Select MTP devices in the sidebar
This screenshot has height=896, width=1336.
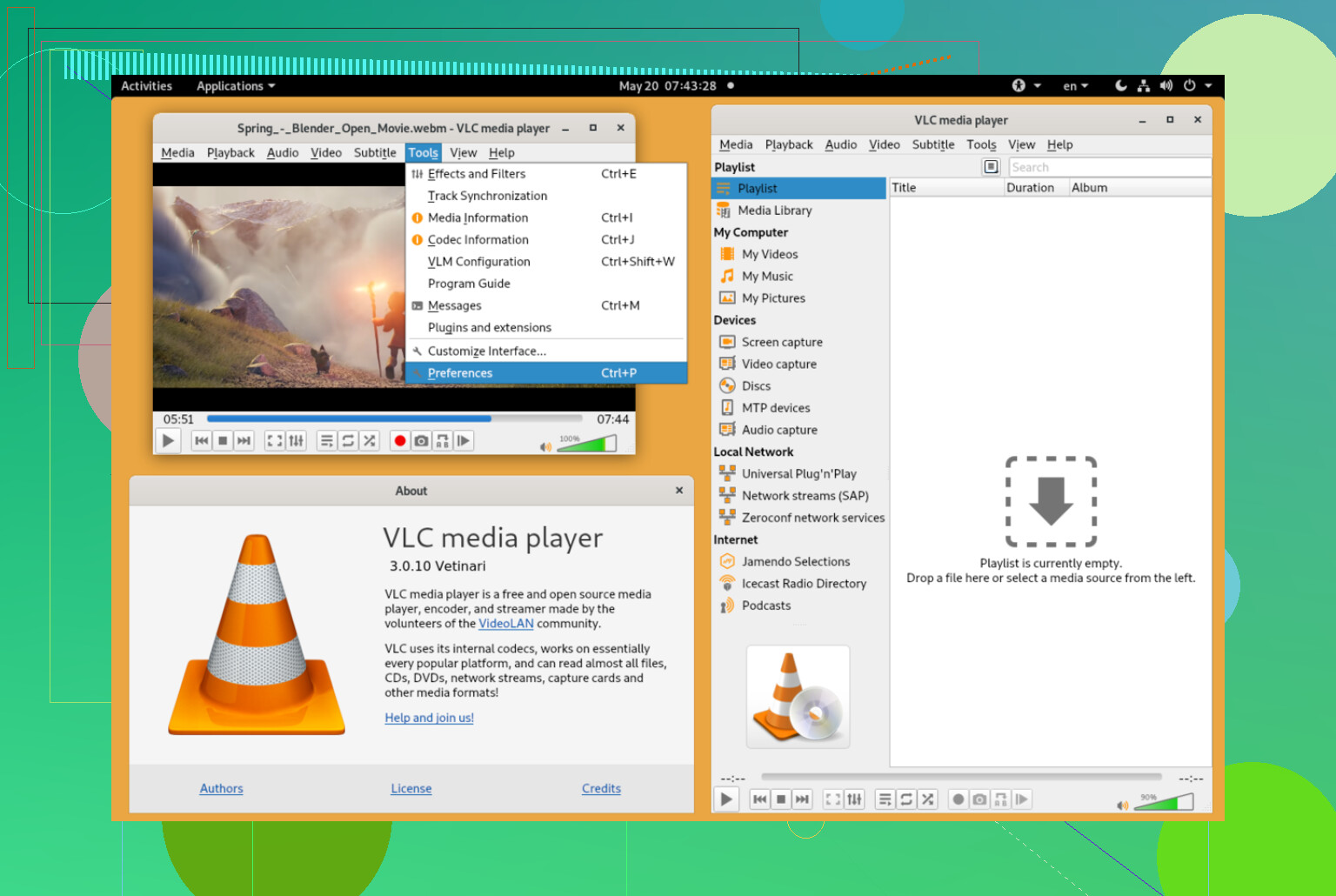click(x=798, y=408)
